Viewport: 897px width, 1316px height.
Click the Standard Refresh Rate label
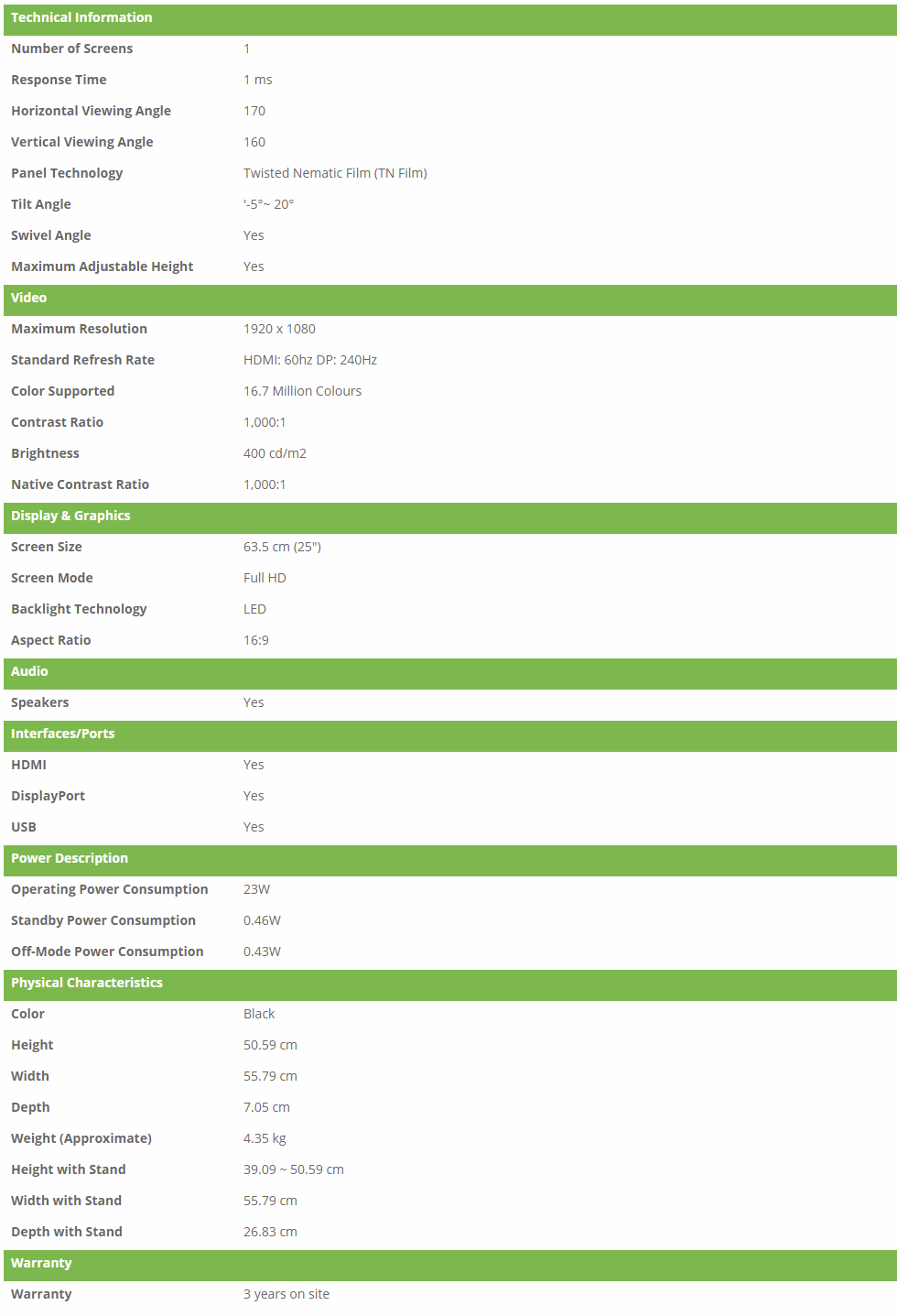point(82,360)
